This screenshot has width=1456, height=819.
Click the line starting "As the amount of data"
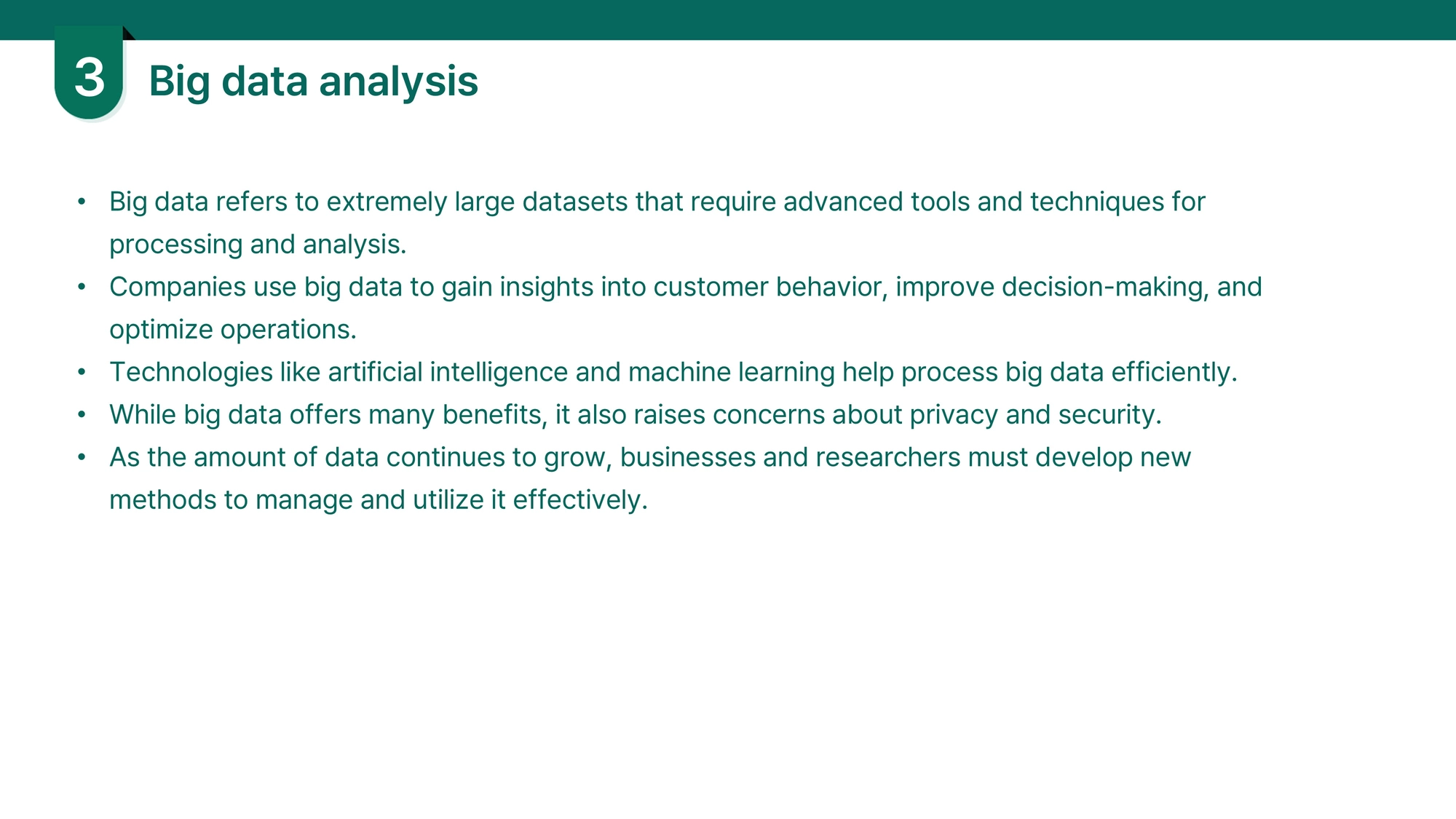point(650,458)
